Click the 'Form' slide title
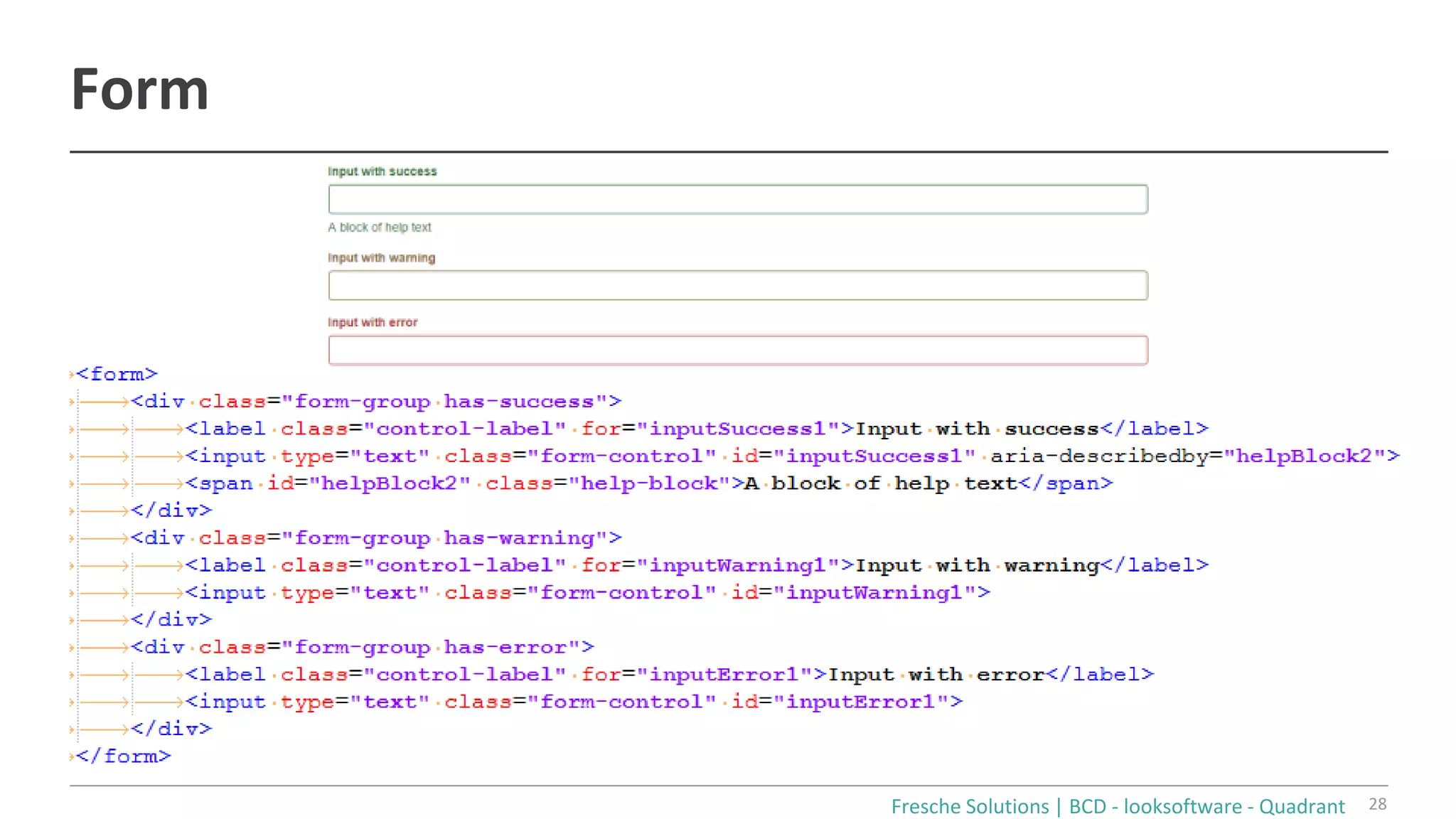The height and width of the screenshot is (819, 1456). [140, 90]
